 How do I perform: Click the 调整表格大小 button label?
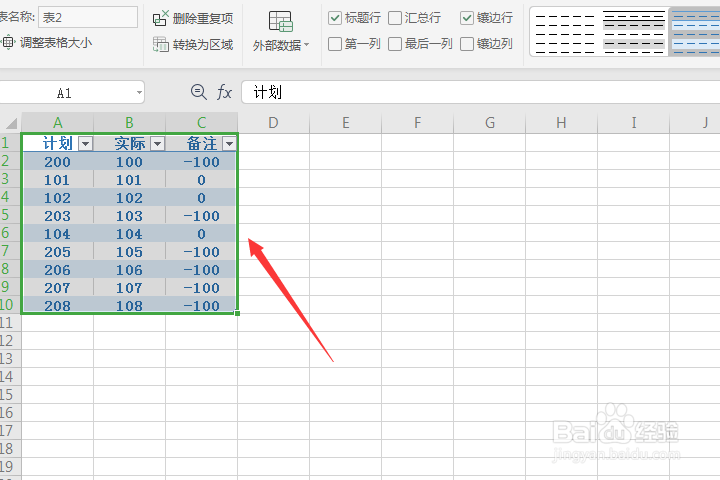56,43
